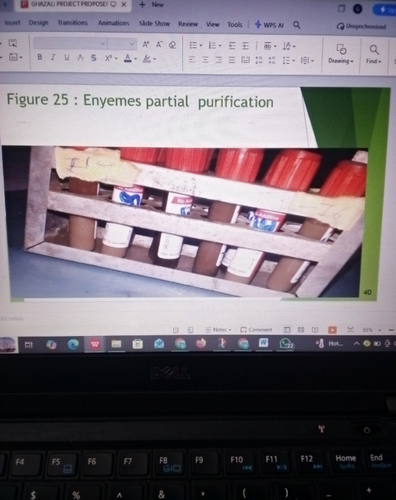Apply the text highlight color
The image size is (396, 500).
coord(147,59)
